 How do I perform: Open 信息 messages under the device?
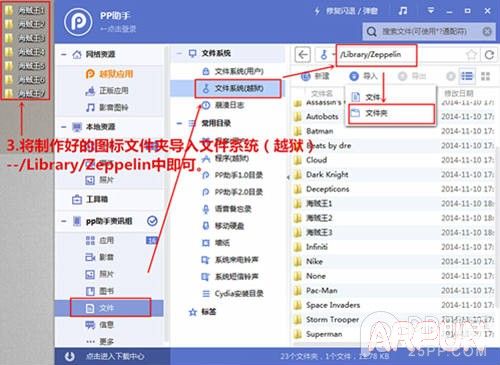[100, 325]
